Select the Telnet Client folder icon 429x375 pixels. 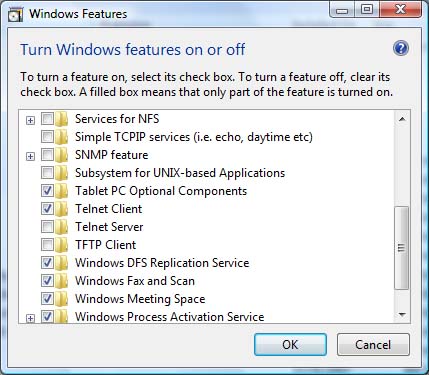point(61,209)
